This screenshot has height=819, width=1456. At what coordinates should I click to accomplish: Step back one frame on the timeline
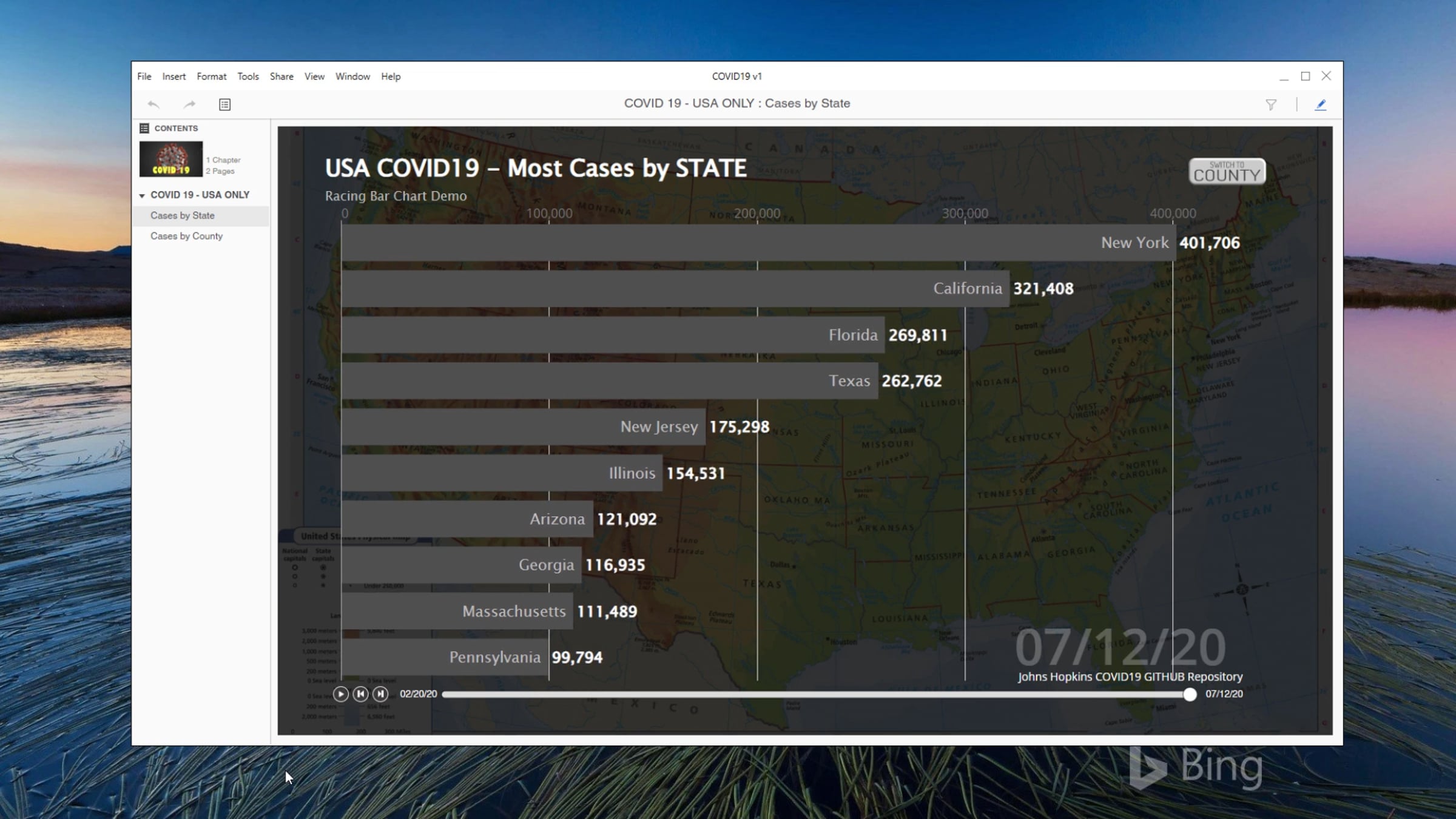tap(360, 693)
